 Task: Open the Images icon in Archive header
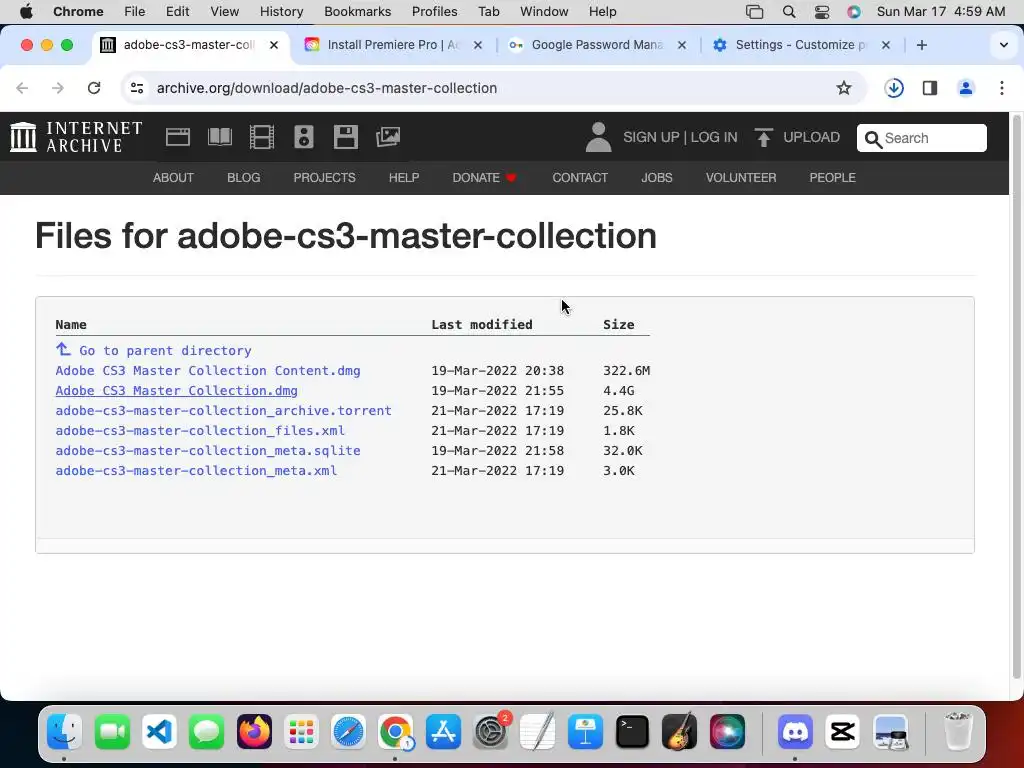click(388, 137)
